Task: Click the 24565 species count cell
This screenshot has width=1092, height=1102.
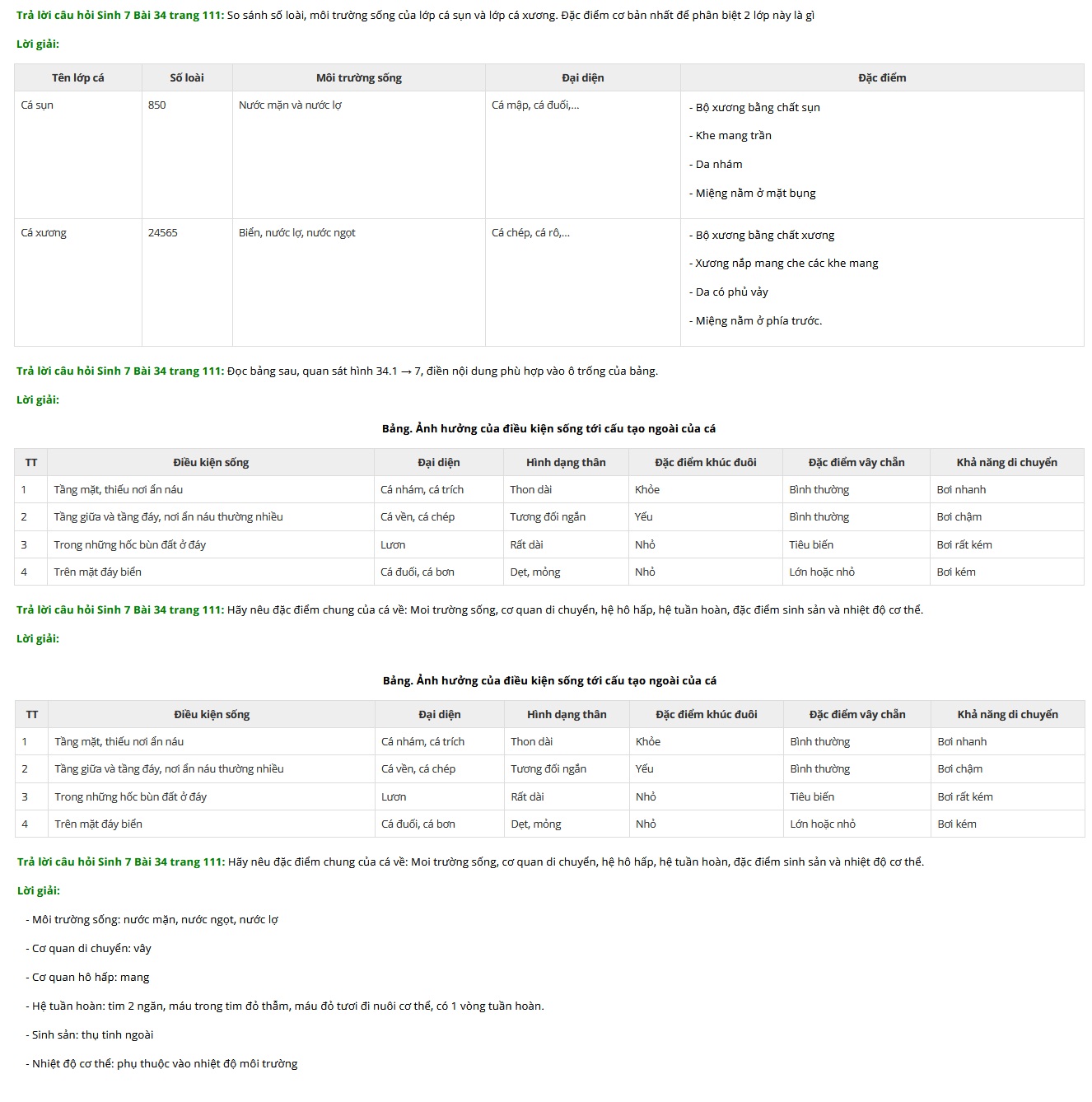Action: point(163,233)
